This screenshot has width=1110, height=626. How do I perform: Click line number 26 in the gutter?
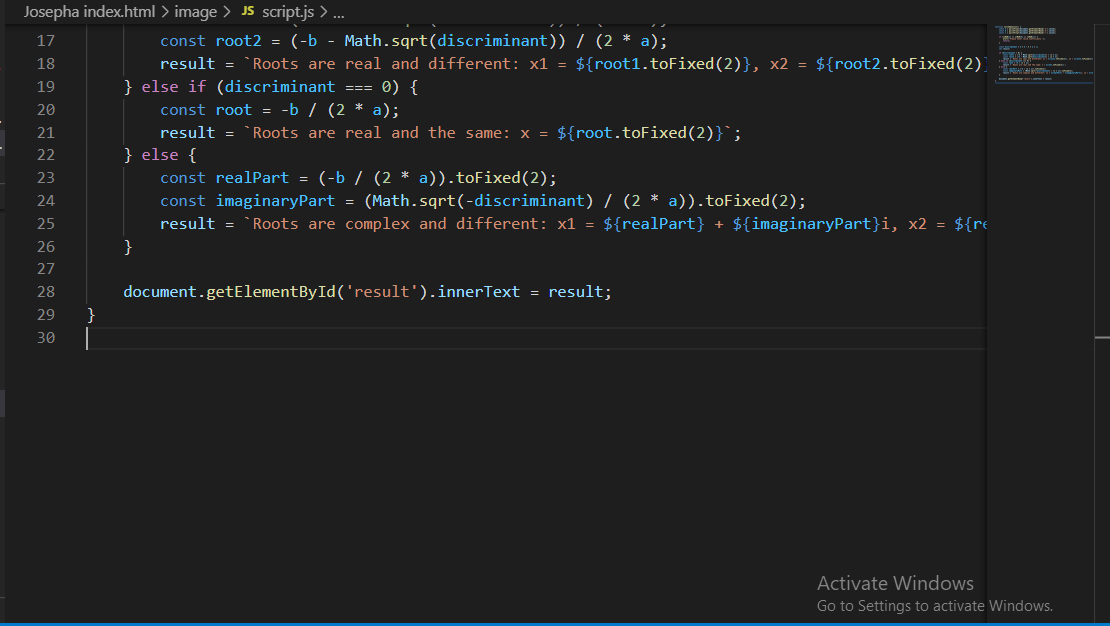[x=46, y=246]
